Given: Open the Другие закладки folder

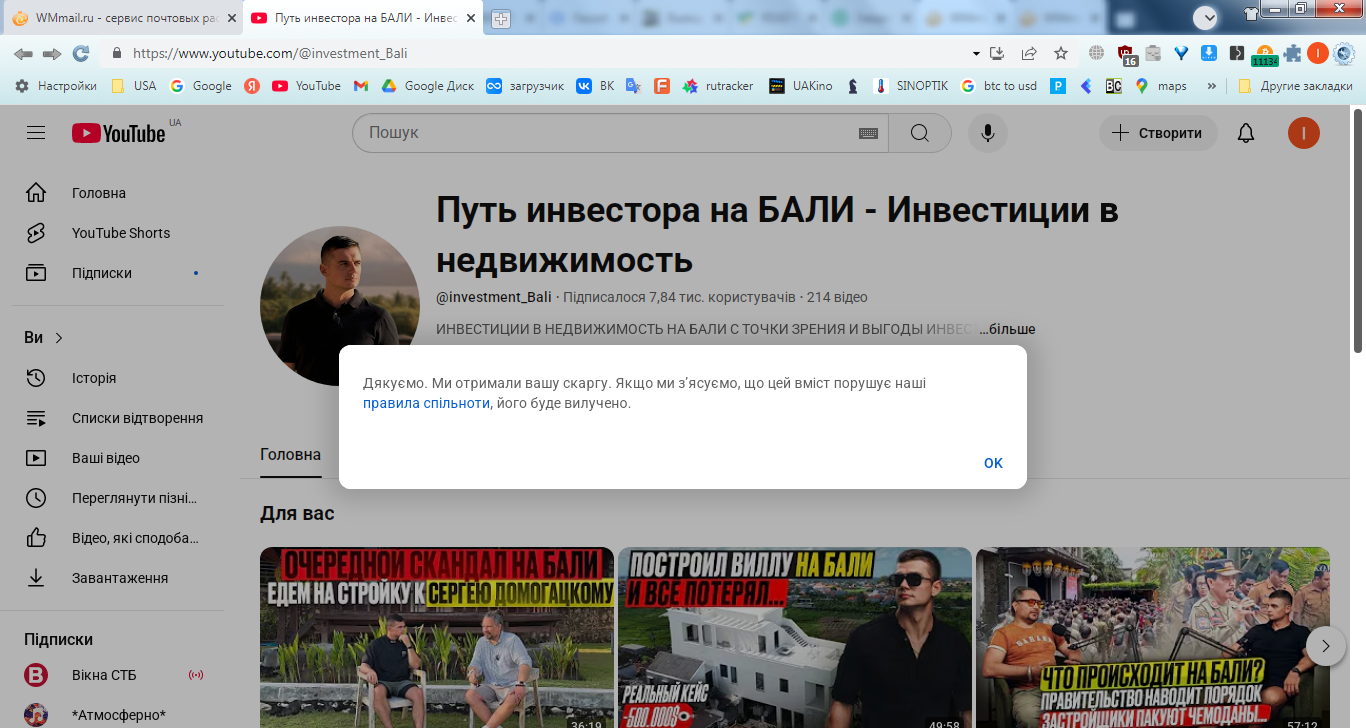Looking at the screenshot, I should coord(1295,86).
